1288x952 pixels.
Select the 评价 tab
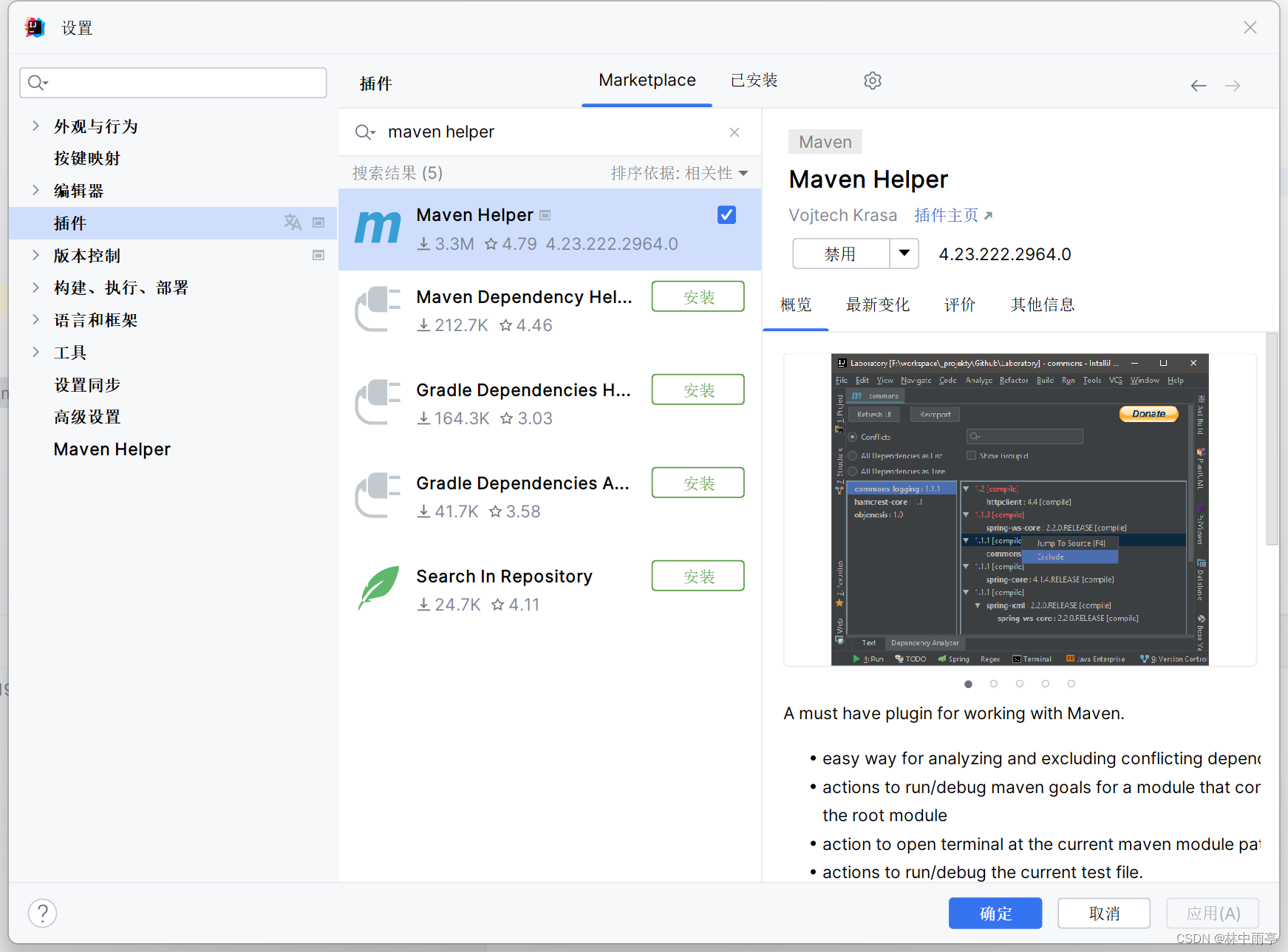pos(960,305)
